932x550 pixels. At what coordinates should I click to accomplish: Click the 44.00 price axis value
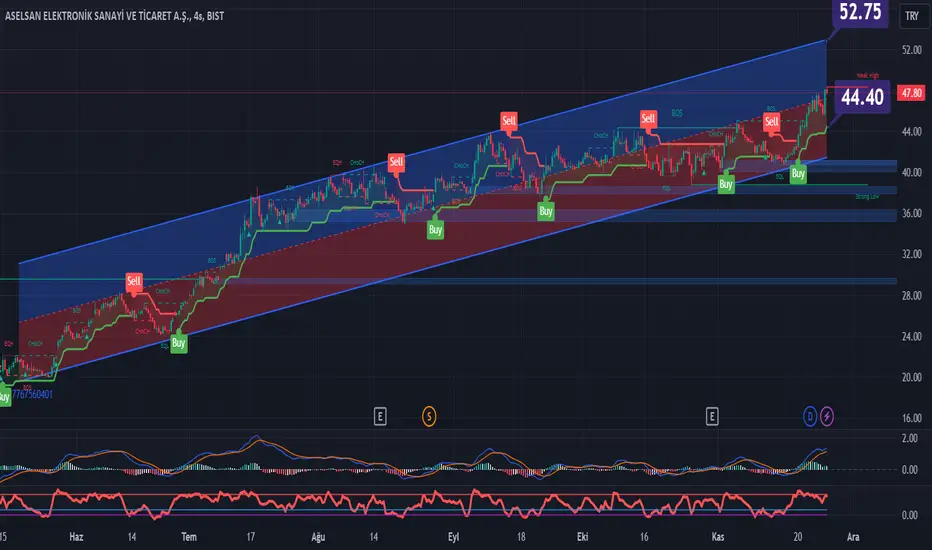click(911, 131)
